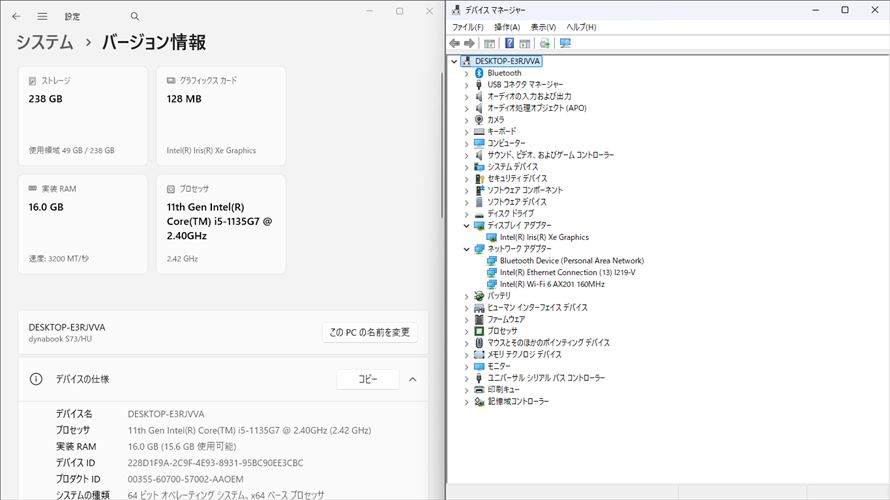Click the back arrow in Device Manager toolbar
This screenshot has width=890, height=500.
[x=455, y=43]
